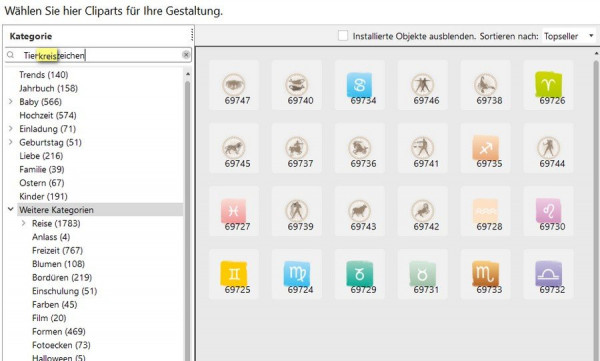Select the crab clipart 69747
This screenshot has height=361, width=600.
pyautogui.click(x=234, y=85)
